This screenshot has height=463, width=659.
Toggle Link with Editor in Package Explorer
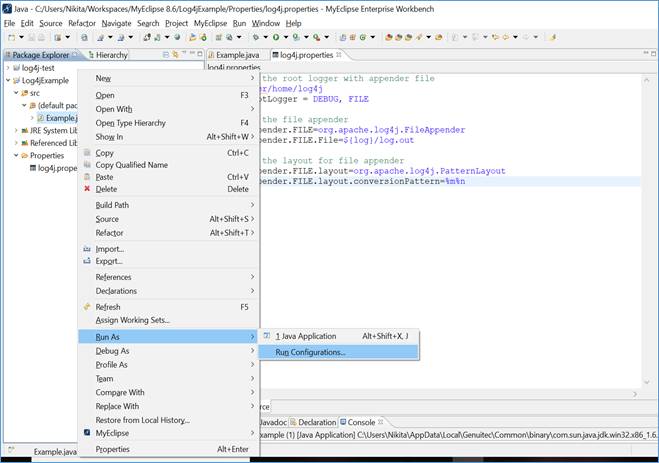(175, 55)
